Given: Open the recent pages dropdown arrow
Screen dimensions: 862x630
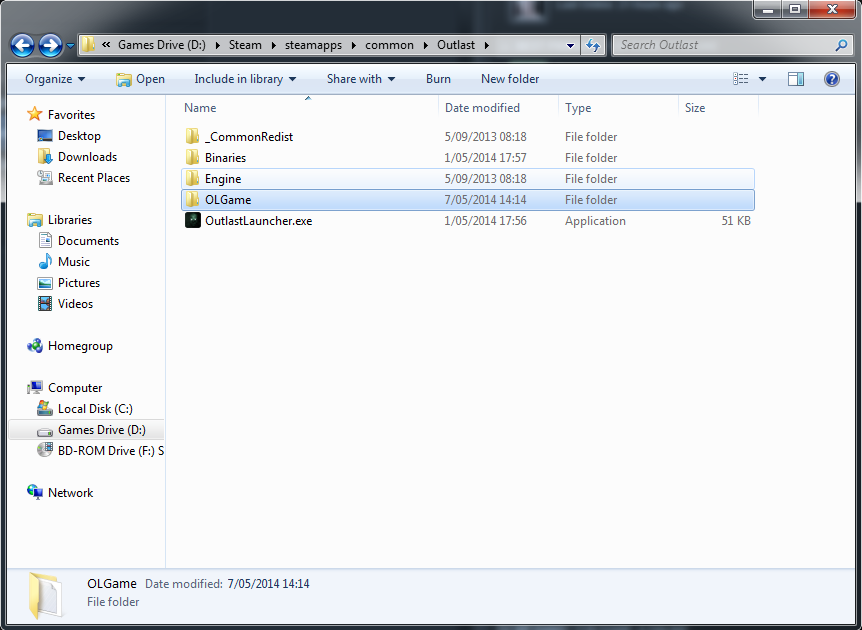Looking at the screenshot, I should tap(70, 46).
